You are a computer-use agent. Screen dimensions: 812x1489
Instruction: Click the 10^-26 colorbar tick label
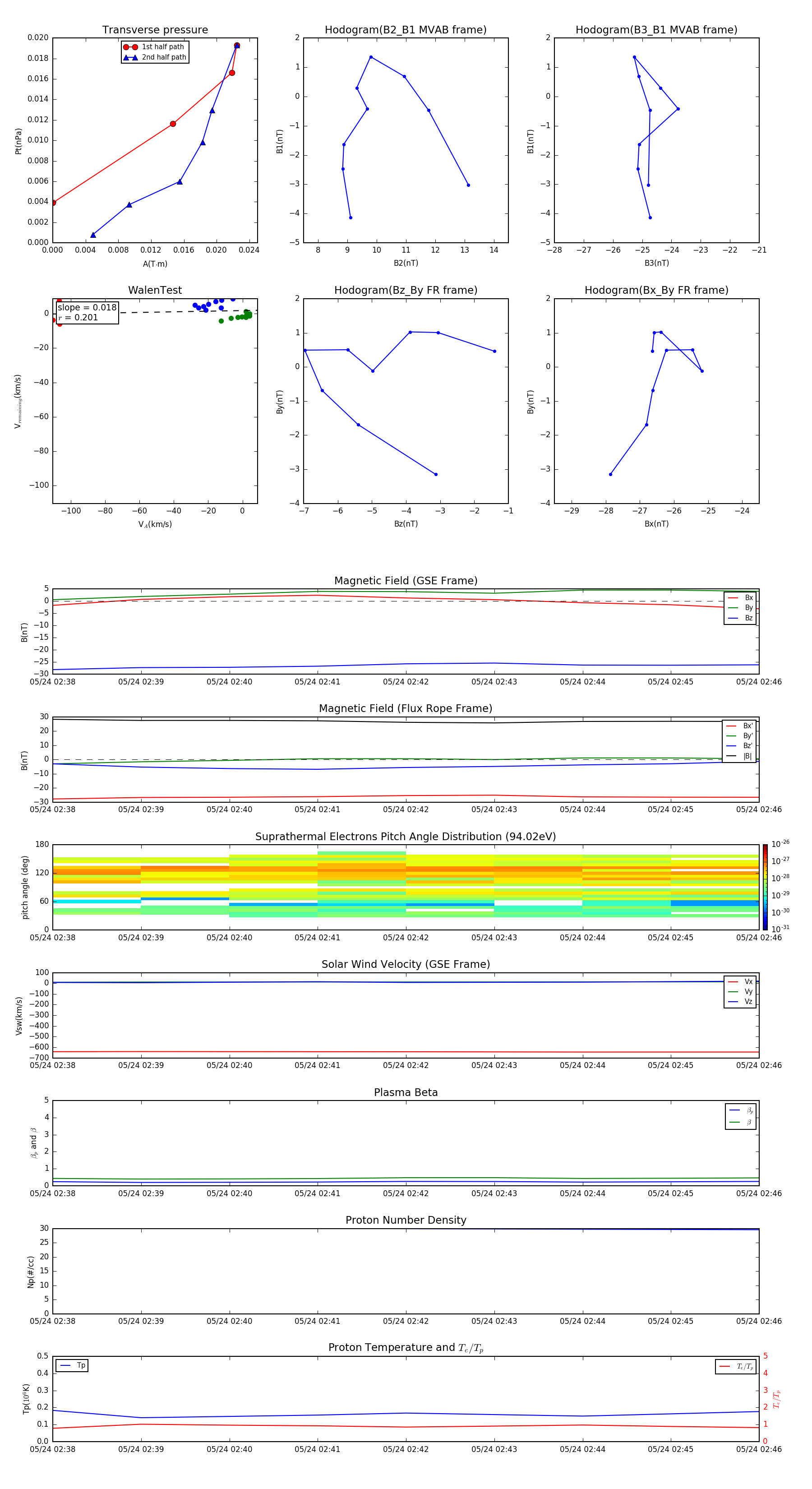(x=780, y=844)
